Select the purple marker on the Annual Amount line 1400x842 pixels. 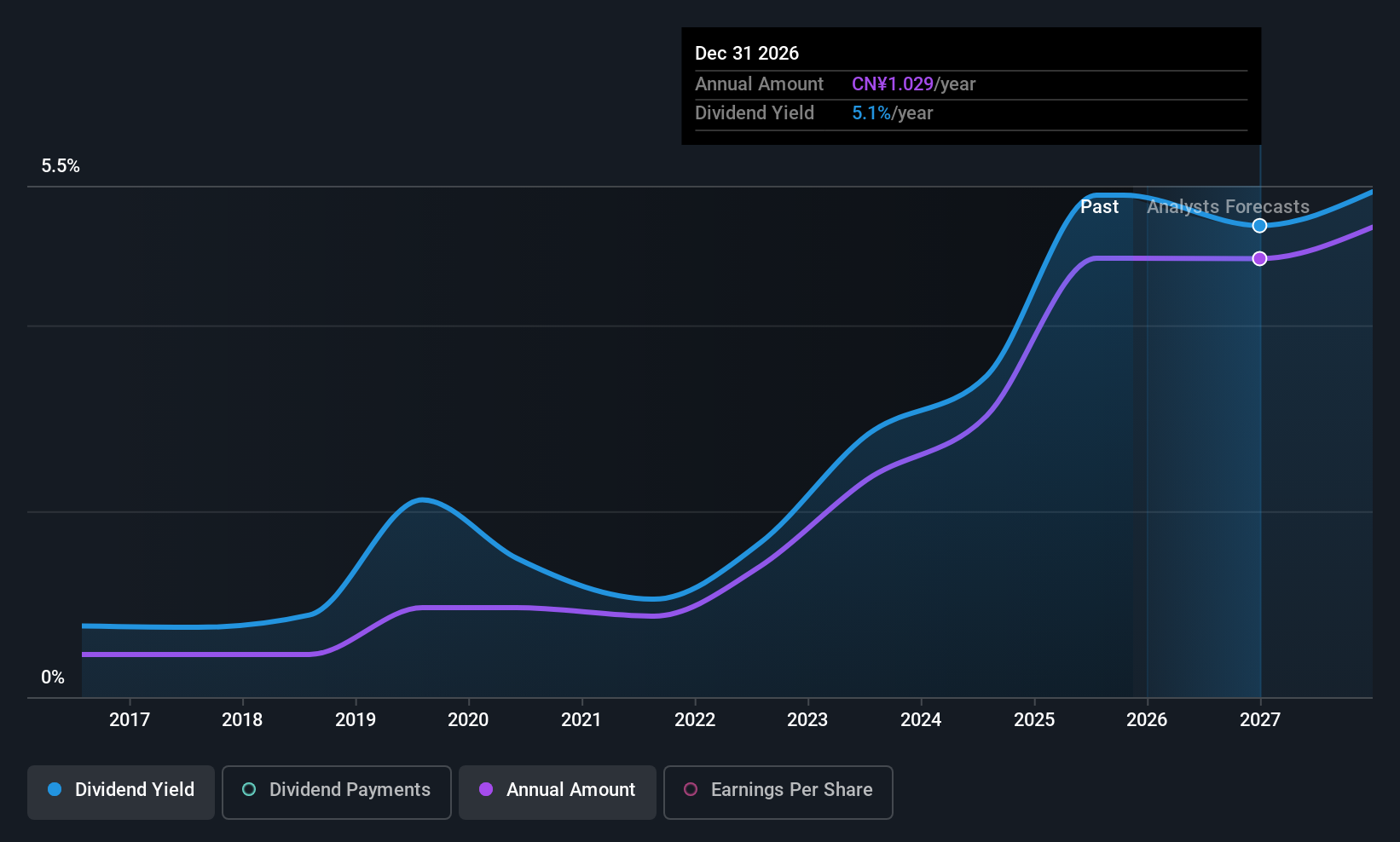1260,258
